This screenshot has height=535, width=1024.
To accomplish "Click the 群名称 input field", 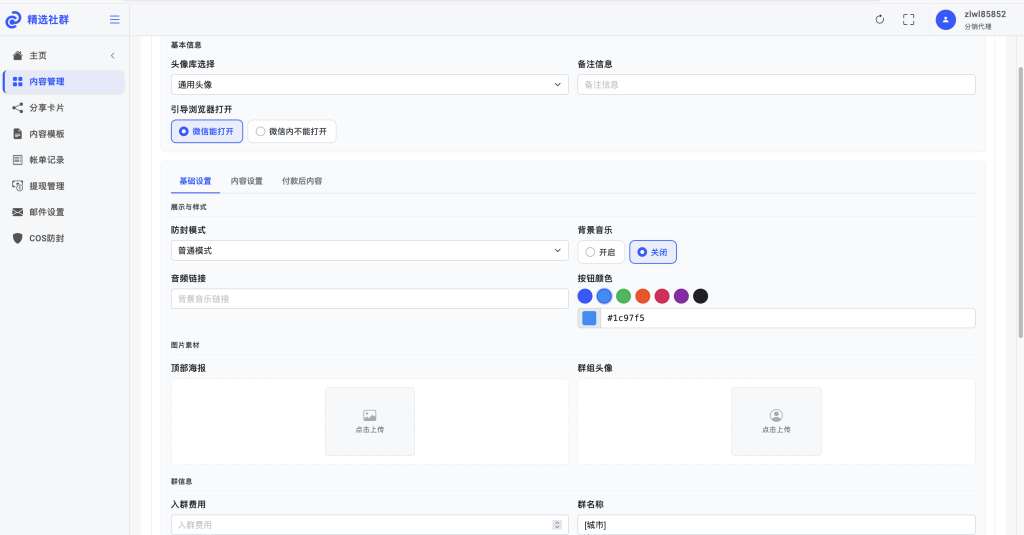I will coord(776,525).
